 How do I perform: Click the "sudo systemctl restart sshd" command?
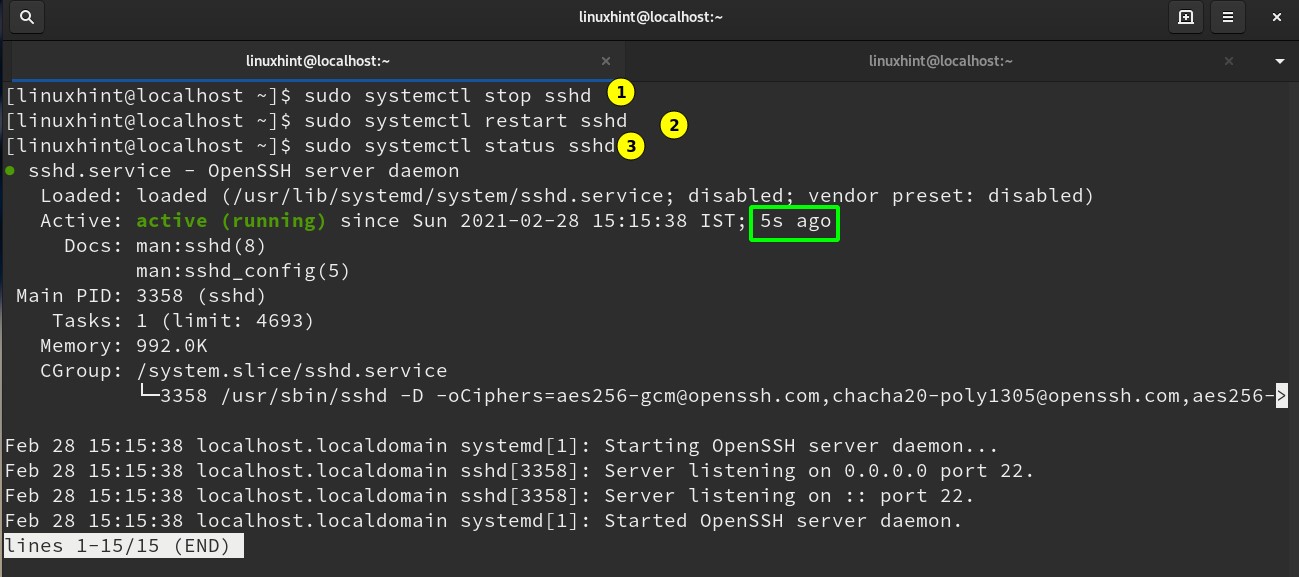pos(466,121)
